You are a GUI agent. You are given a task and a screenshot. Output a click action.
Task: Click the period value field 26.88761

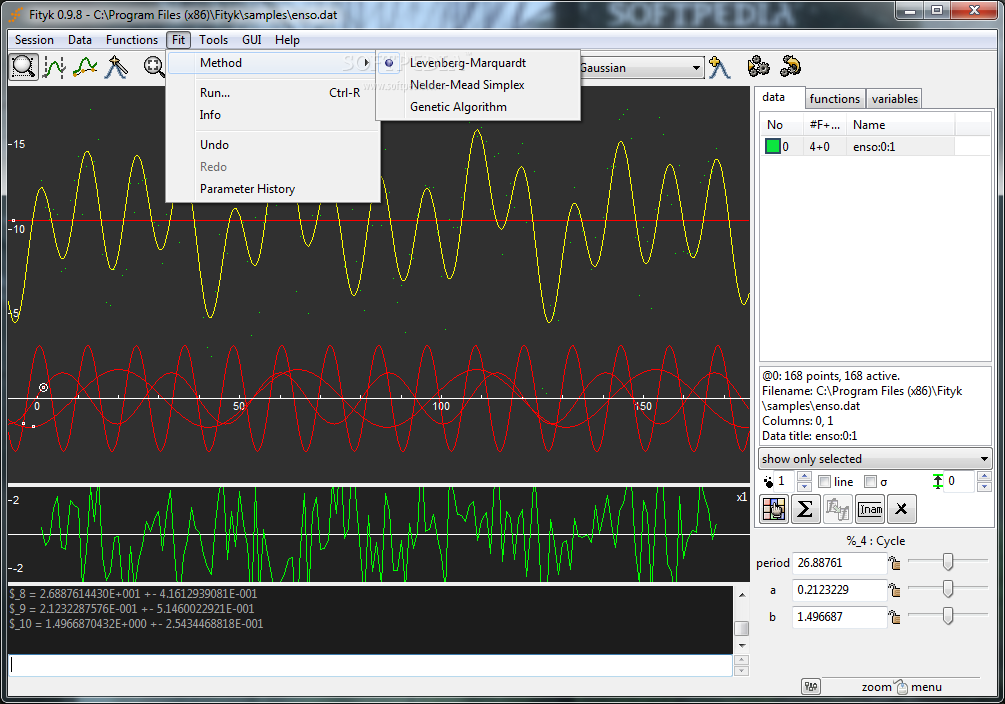coord(840,563)
